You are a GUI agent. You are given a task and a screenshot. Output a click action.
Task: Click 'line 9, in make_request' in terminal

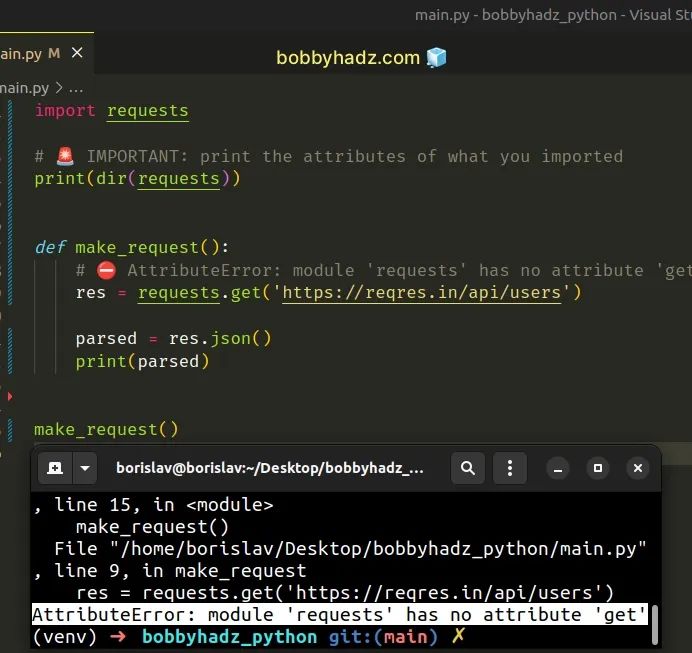pos(180,571)
